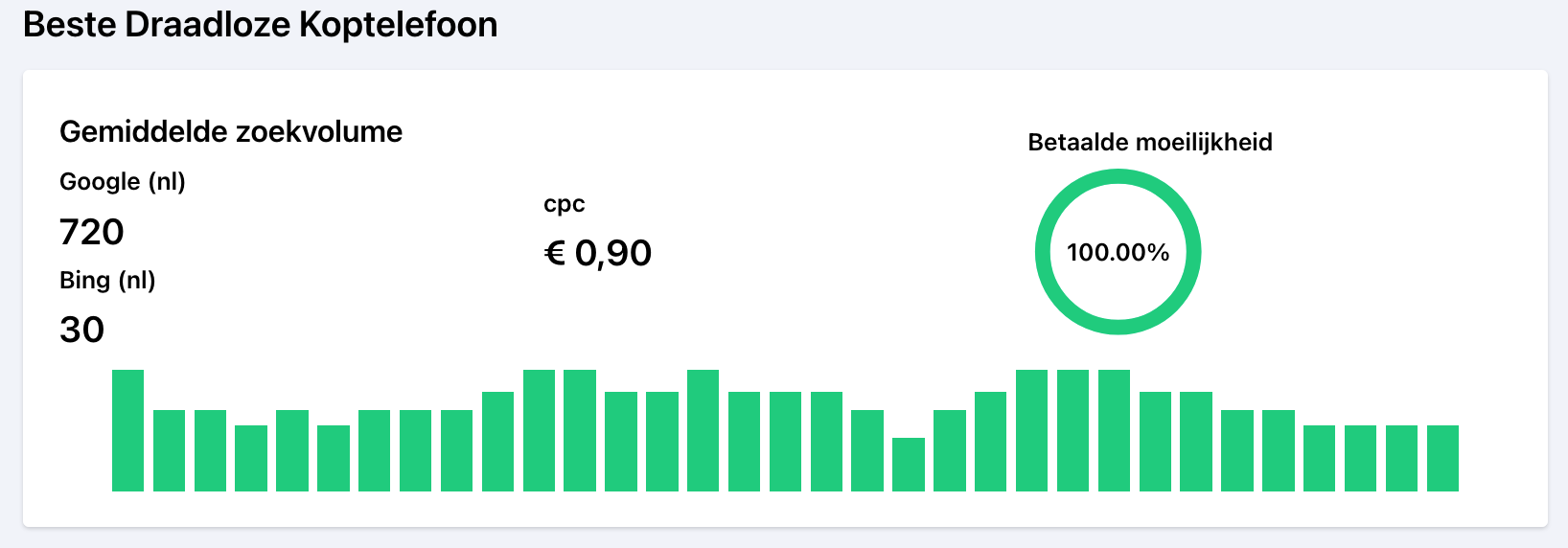Click the bar just before the shortest bar
The image size is (1568, 548).
pyautogui.click(x=867, y=450)
